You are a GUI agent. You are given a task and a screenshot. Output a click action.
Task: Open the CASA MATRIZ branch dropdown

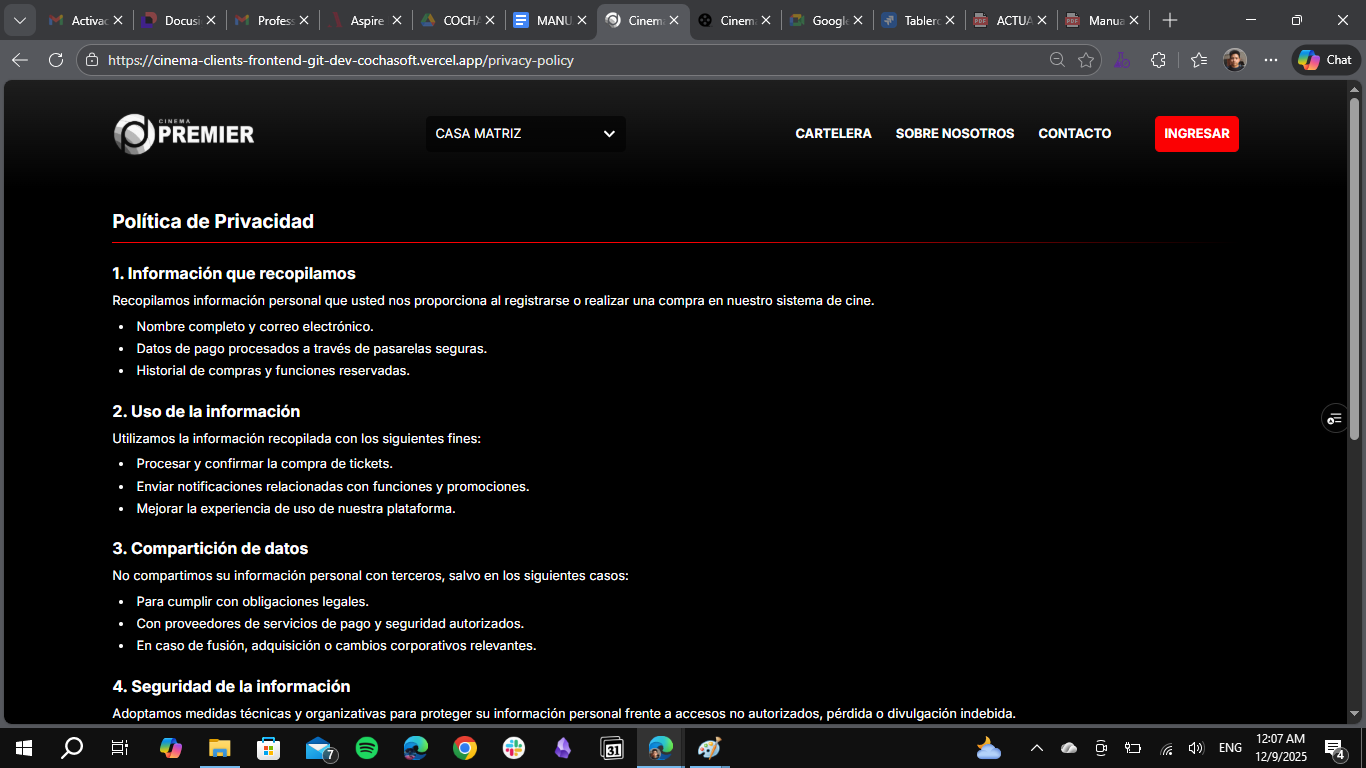click(525, 134)
